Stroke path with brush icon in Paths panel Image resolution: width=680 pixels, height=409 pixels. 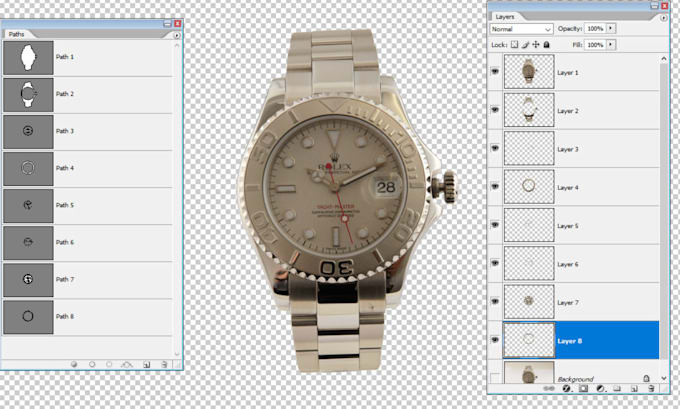click(92, 364)
